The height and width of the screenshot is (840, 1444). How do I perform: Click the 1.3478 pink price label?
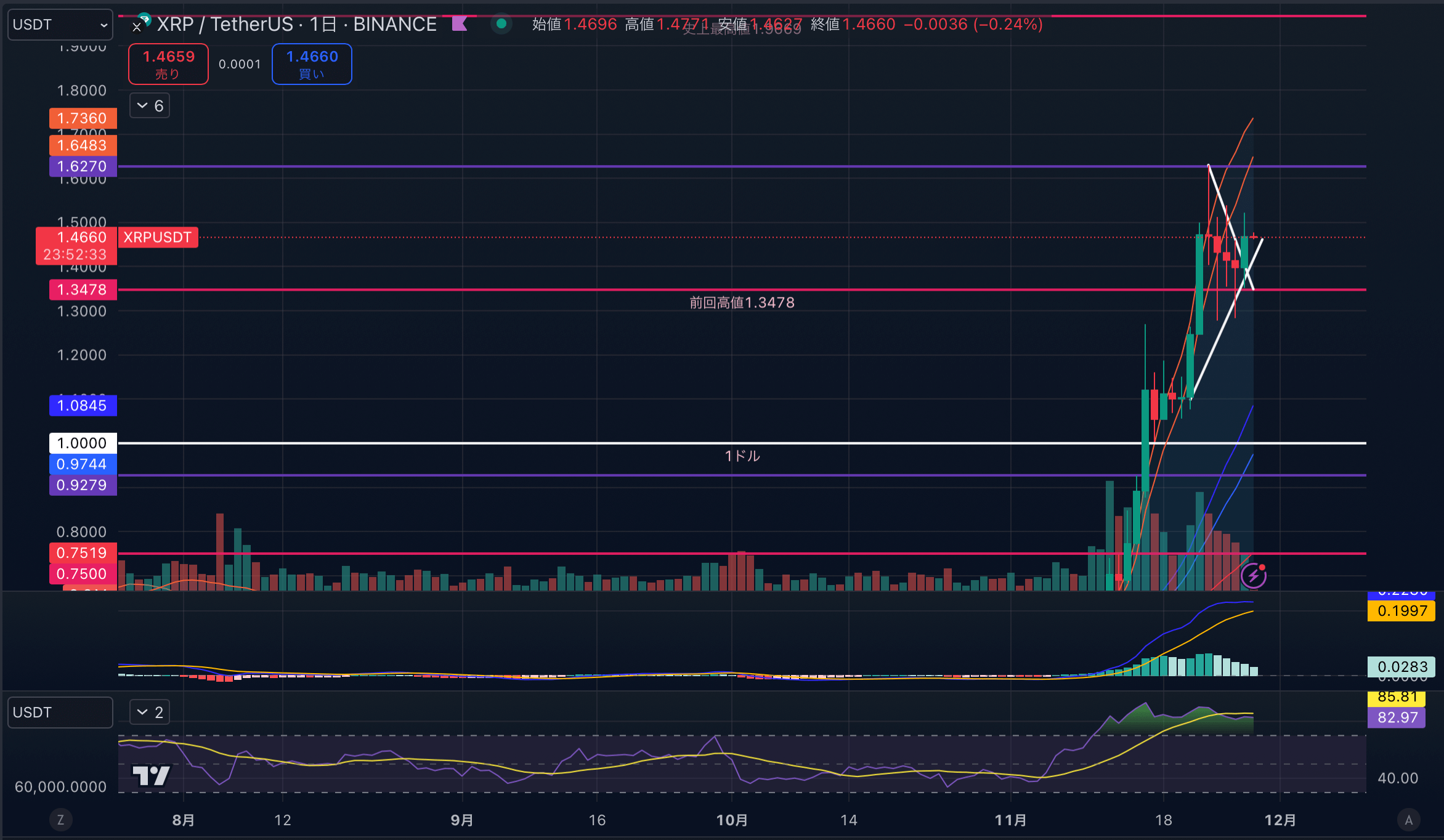83,289
